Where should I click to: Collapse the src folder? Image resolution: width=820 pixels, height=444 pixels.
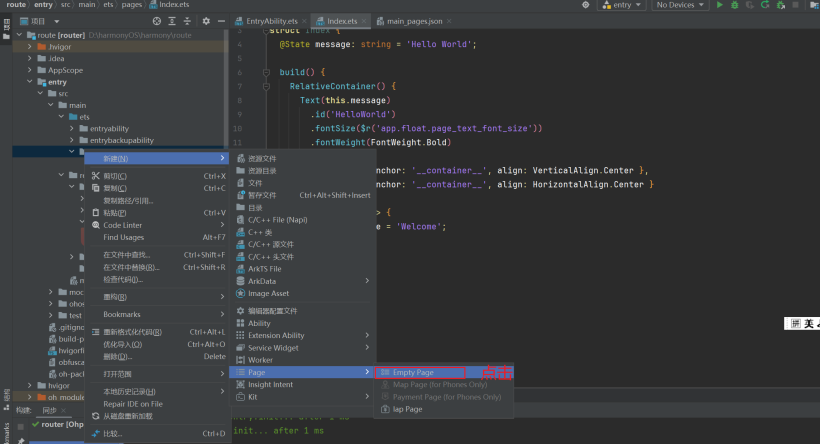coord(40,93)
